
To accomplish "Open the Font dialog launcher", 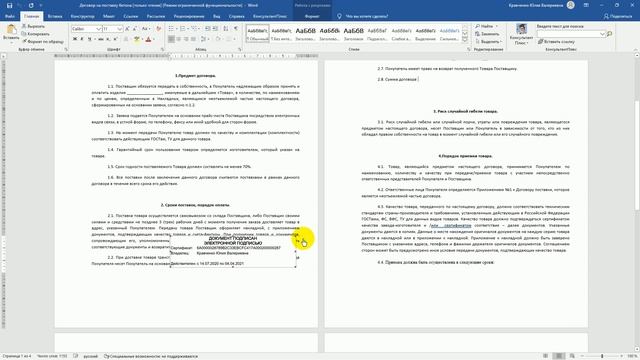I will 162,49.
